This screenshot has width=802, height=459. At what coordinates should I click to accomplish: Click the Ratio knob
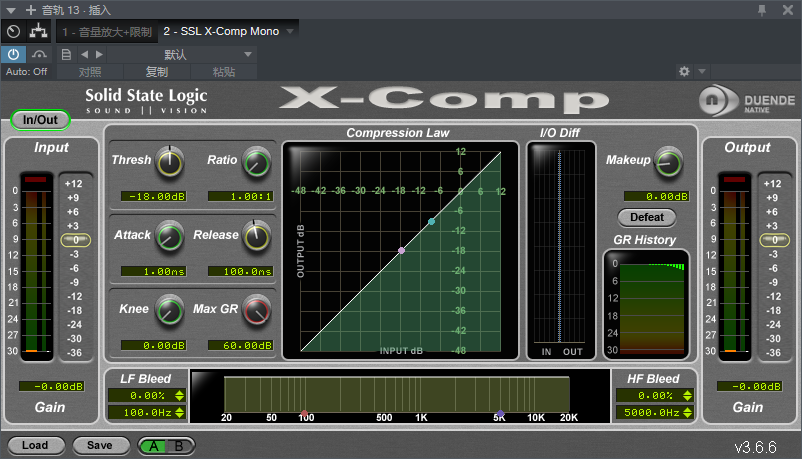257,162
